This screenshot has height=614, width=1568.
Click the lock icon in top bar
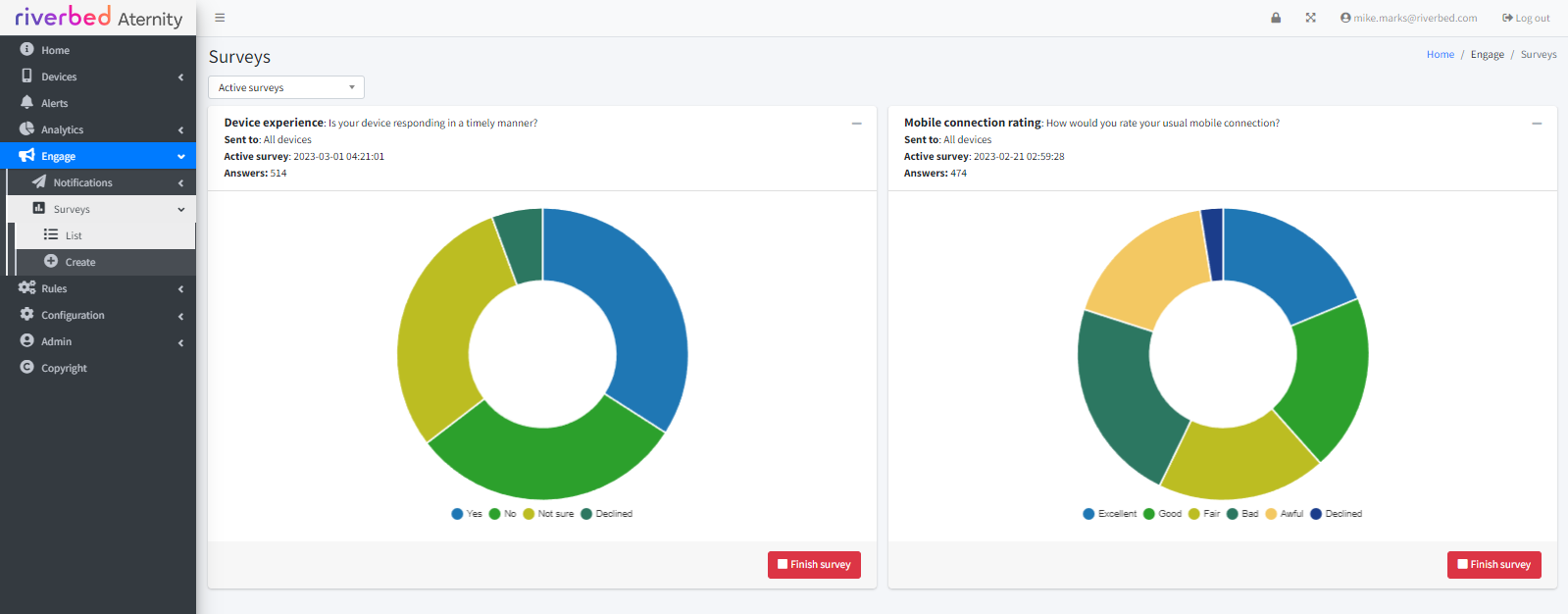pos(1276,18)
